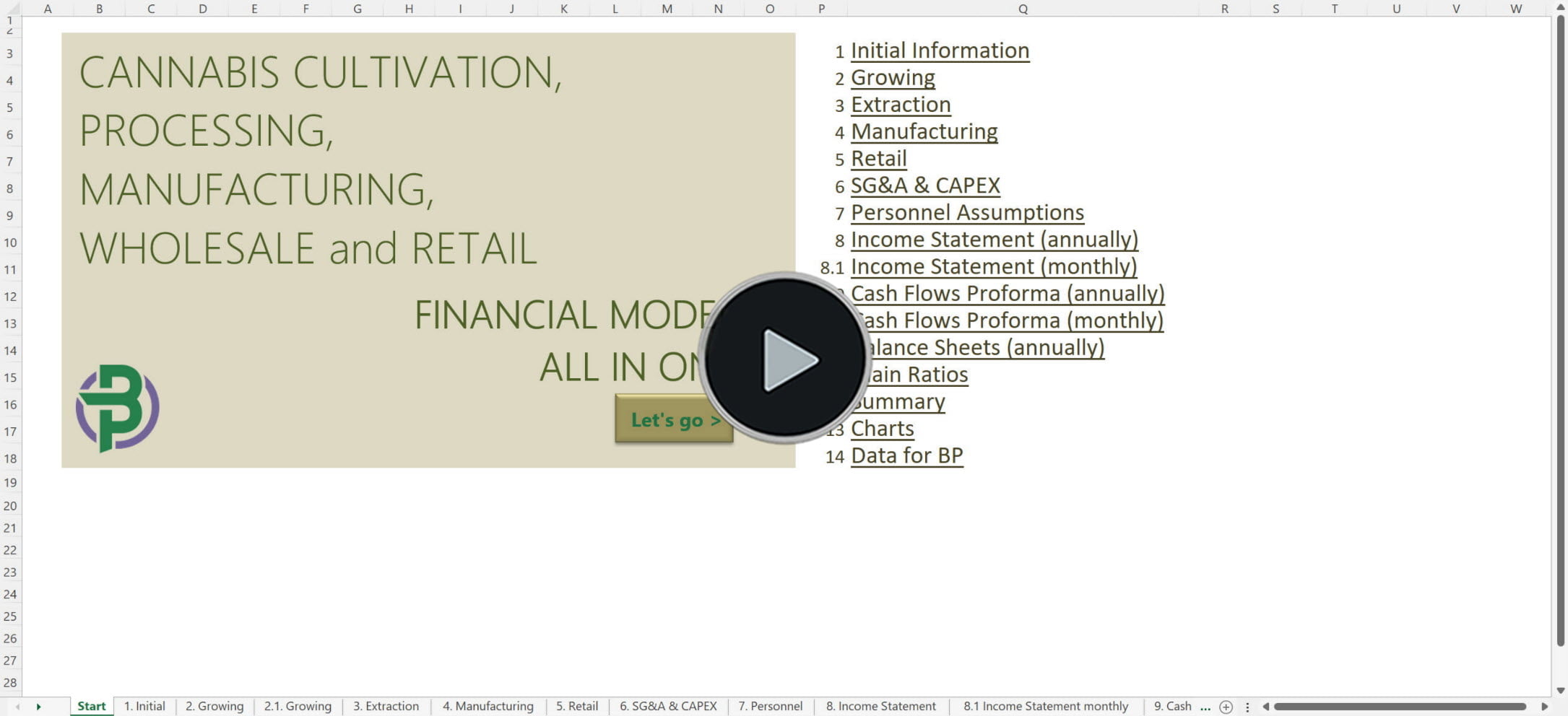The image size is (1568, 716).
Task: Open Cash Flows Proforma (annually) link
Action: (x=1008, y=294)
